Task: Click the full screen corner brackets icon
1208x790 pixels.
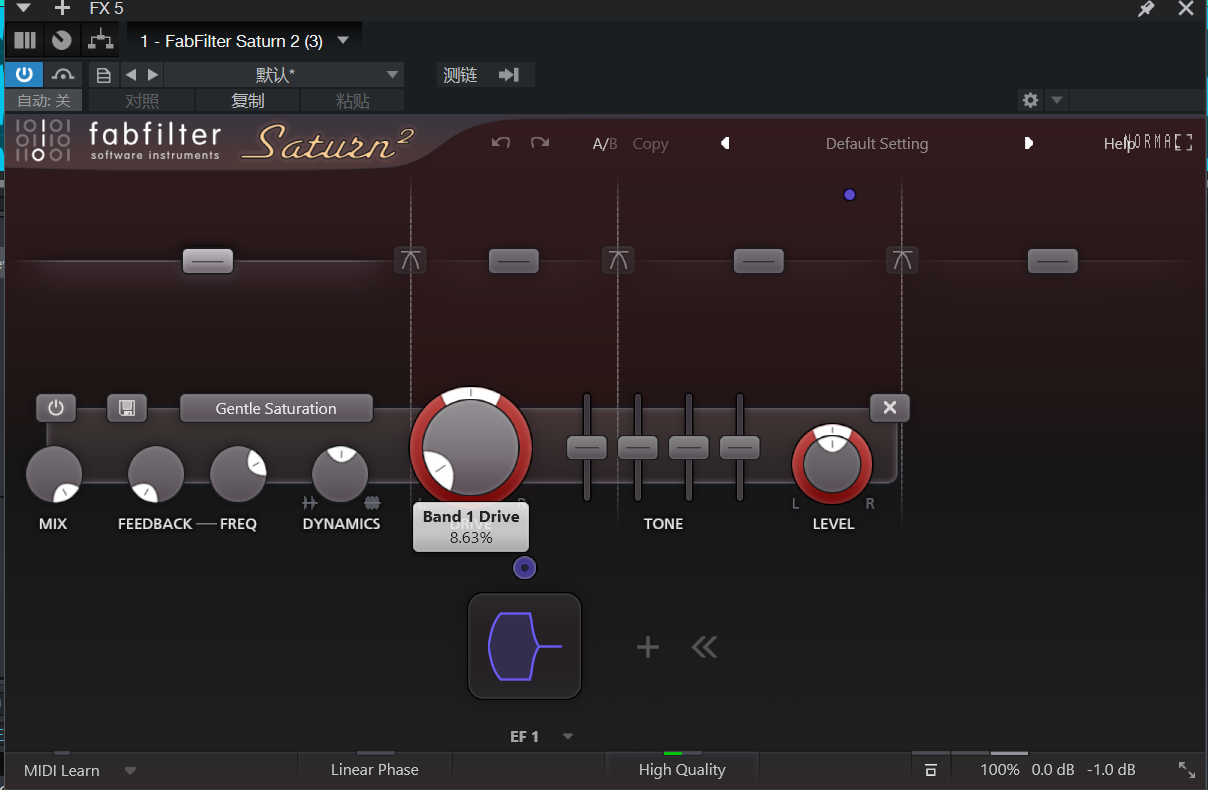Action: point(1184,143)
